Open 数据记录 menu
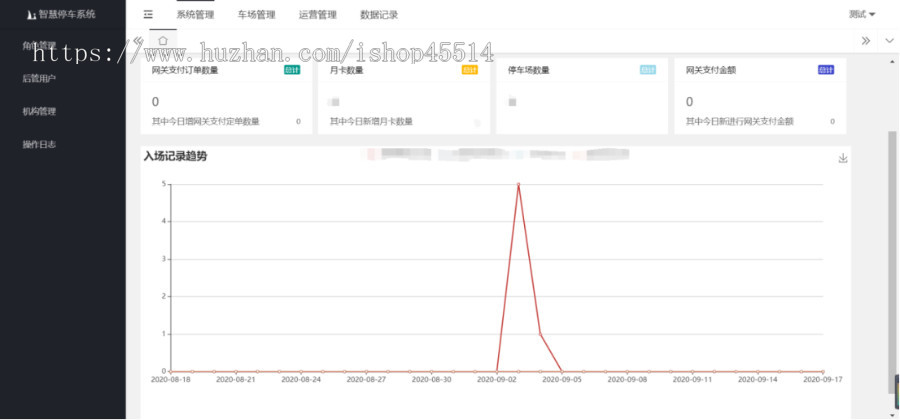The height and width of the screenshot is (420, 900). tap(379, 15)
